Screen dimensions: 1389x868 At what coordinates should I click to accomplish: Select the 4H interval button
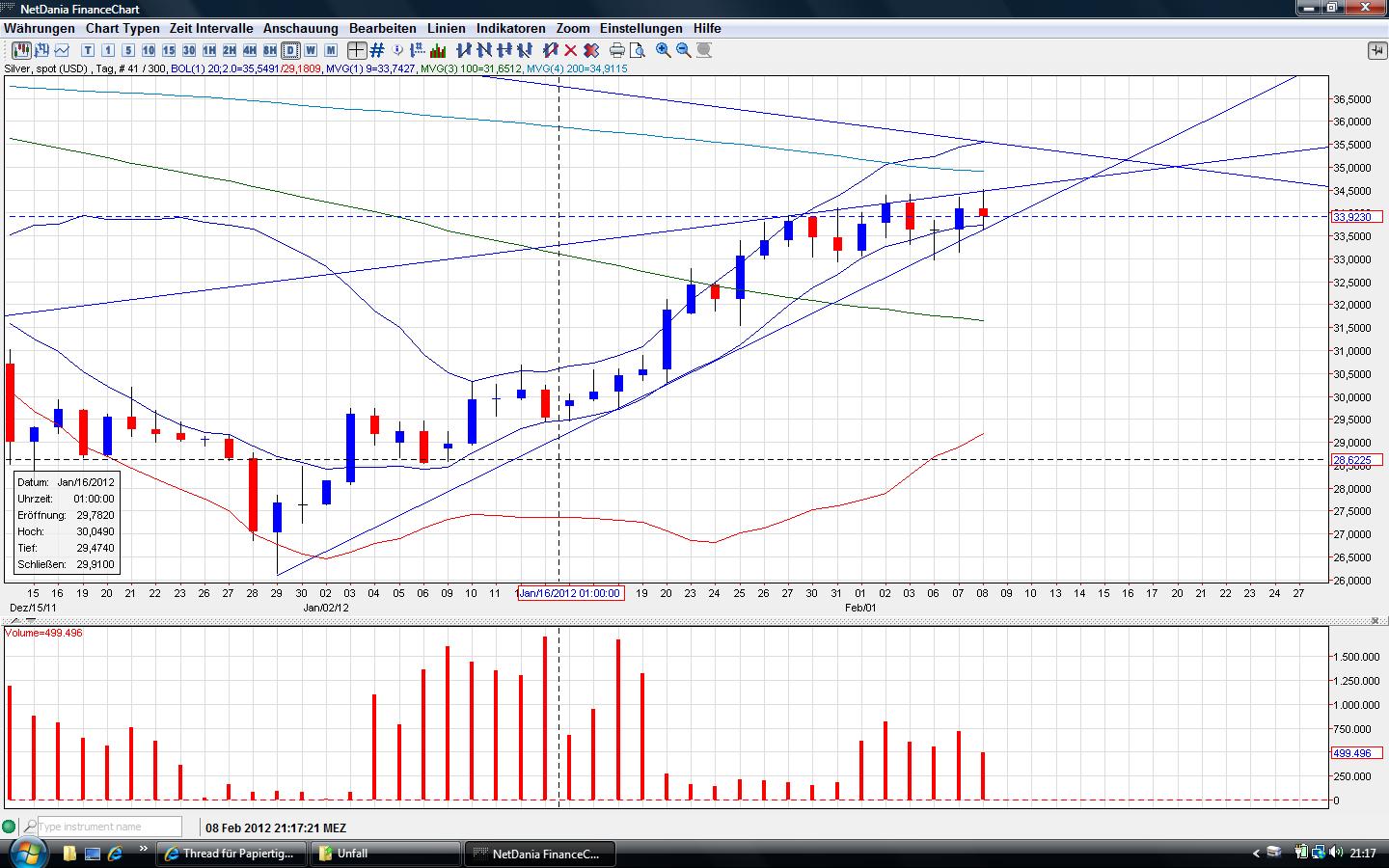pos(250,50)
